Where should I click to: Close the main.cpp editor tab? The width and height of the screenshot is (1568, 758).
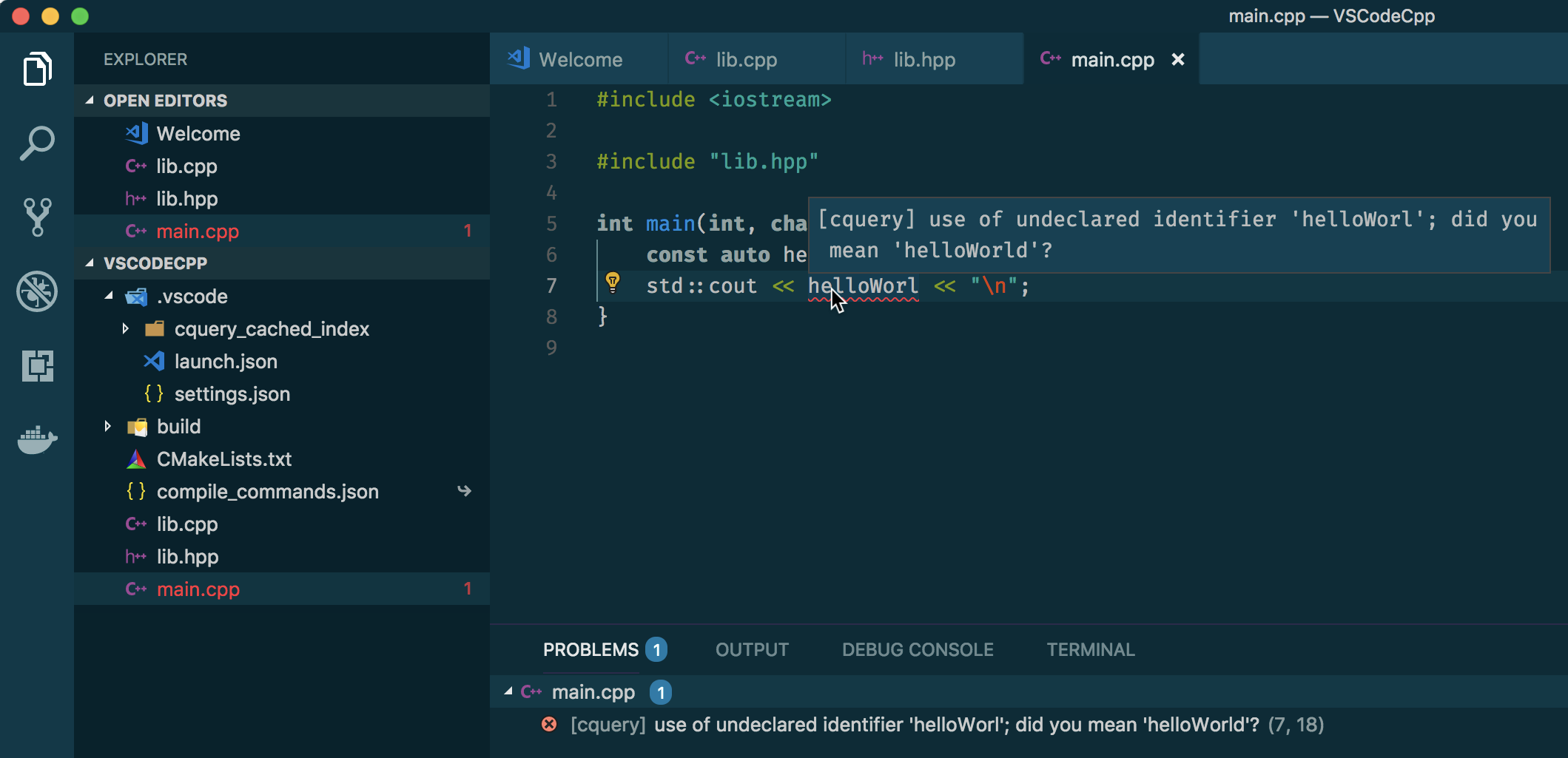click(x=1177, y=59)
